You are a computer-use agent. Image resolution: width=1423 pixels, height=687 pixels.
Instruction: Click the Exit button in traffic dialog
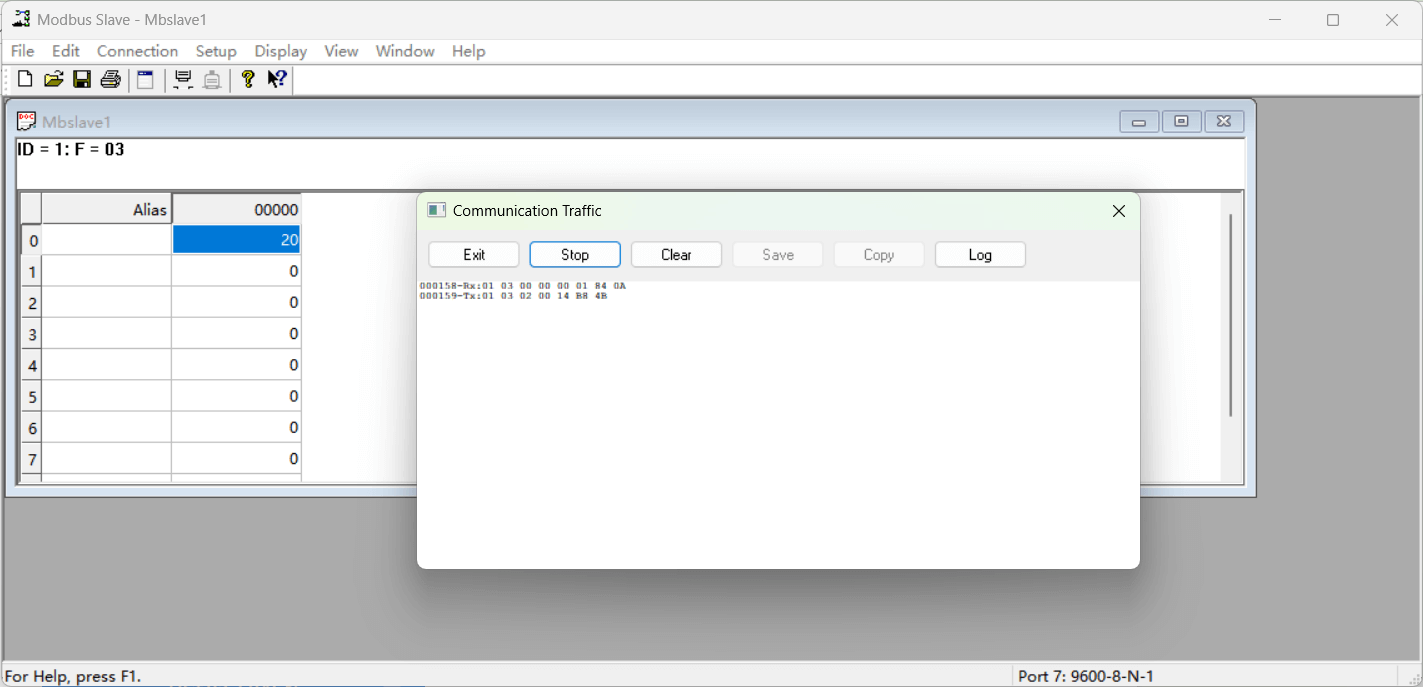point(474,255)
